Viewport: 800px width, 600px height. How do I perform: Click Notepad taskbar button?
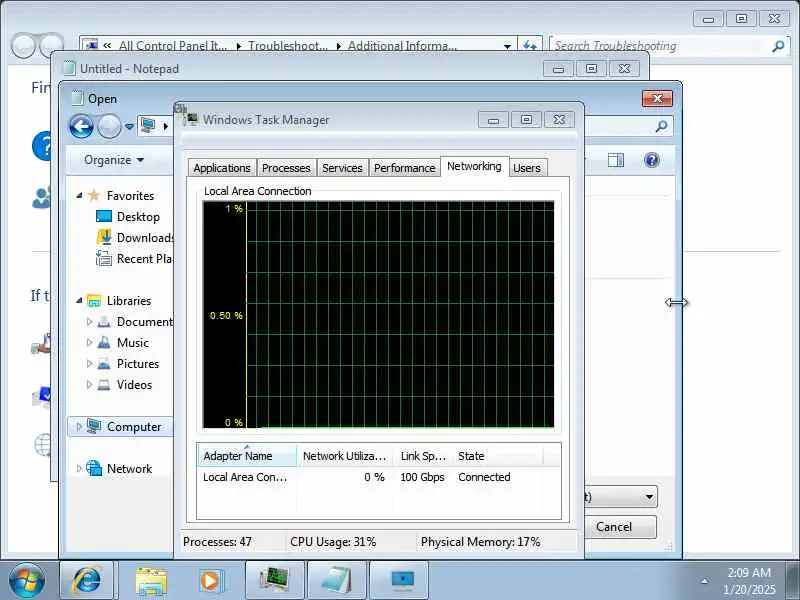(x=337, y=580)
